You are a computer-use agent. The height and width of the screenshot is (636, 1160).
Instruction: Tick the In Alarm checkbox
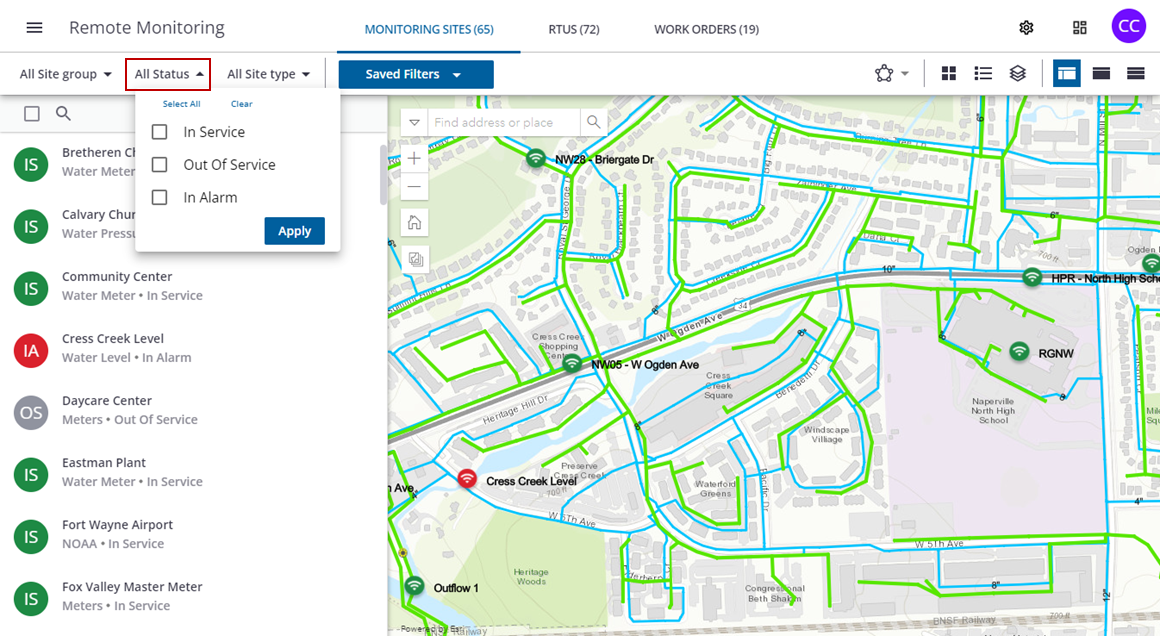click(159, 198)
